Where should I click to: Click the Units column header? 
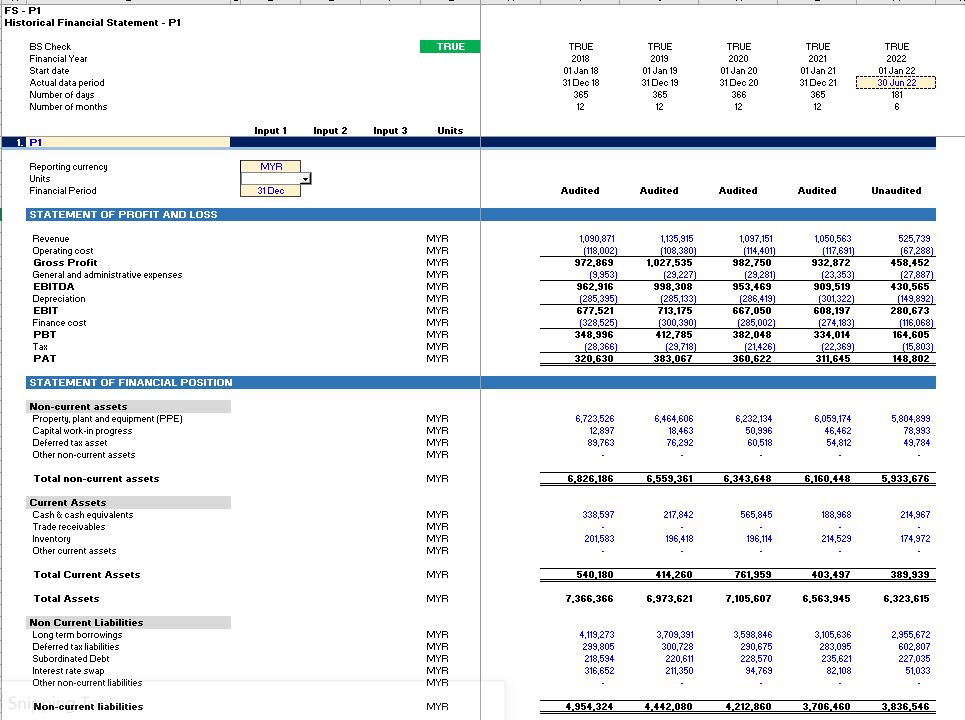pyautogui.click(x=450, y=130)
